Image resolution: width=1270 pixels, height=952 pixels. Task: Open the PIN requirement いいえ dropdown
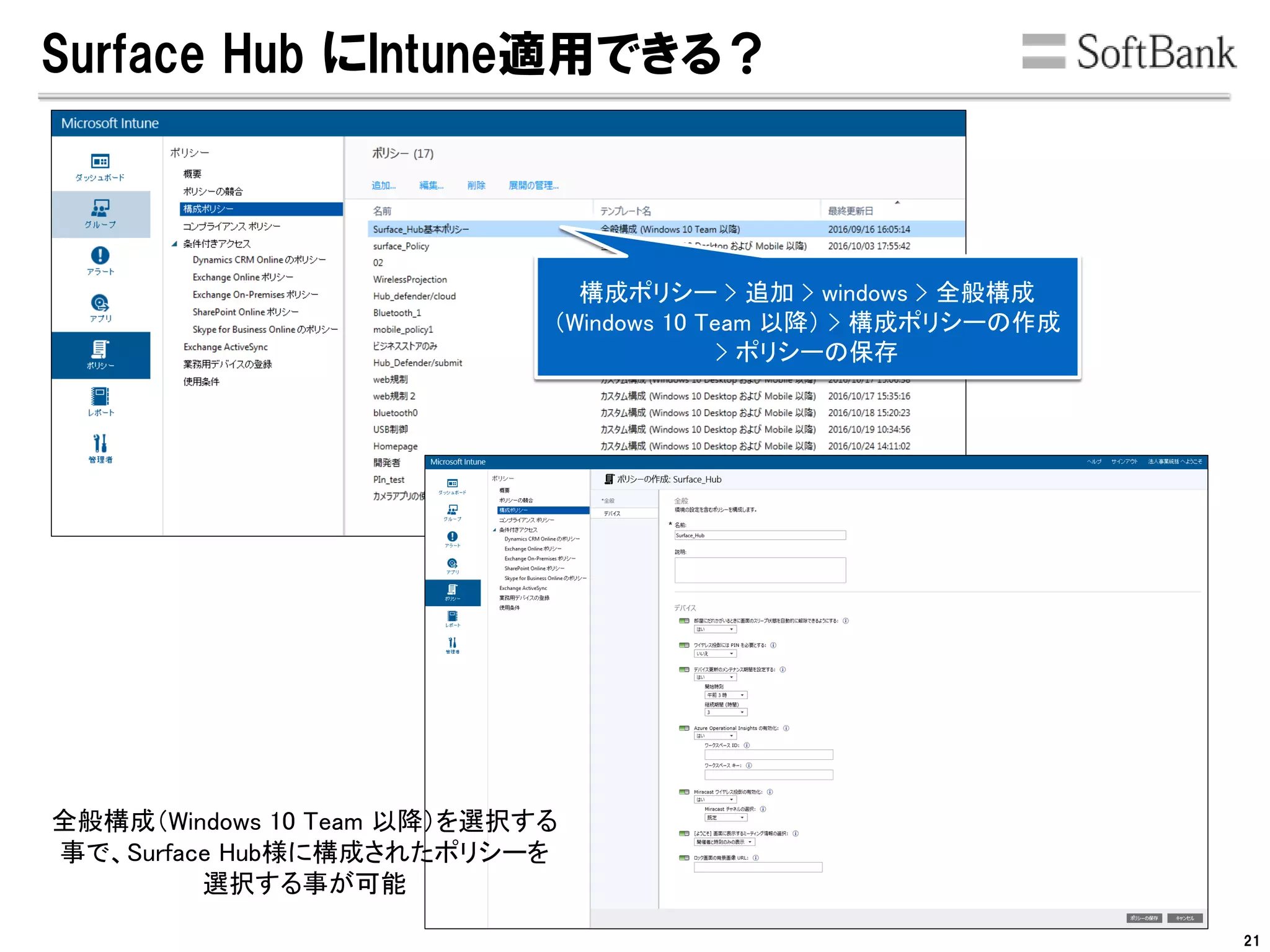click(715, 653)
